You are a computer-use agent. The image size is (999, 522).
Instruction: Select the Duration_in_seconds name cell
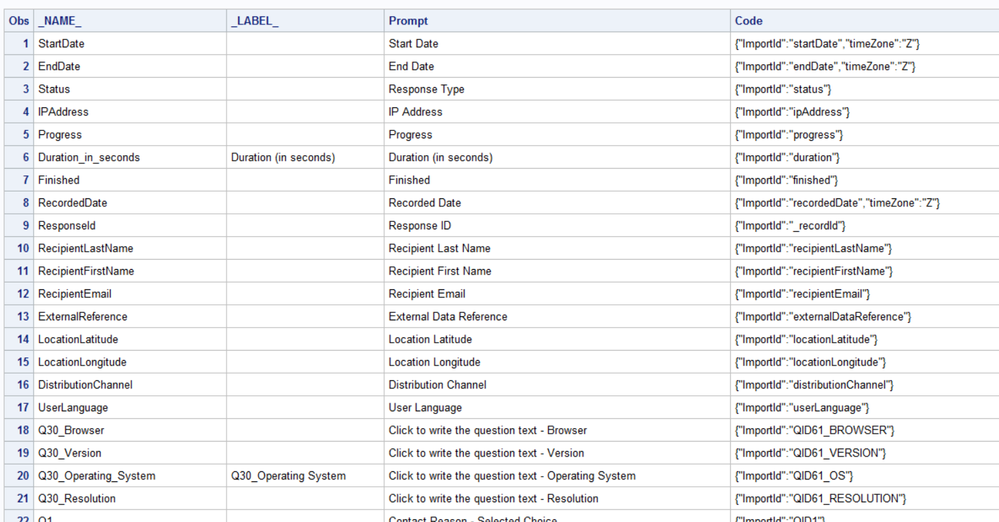[89, 158]
